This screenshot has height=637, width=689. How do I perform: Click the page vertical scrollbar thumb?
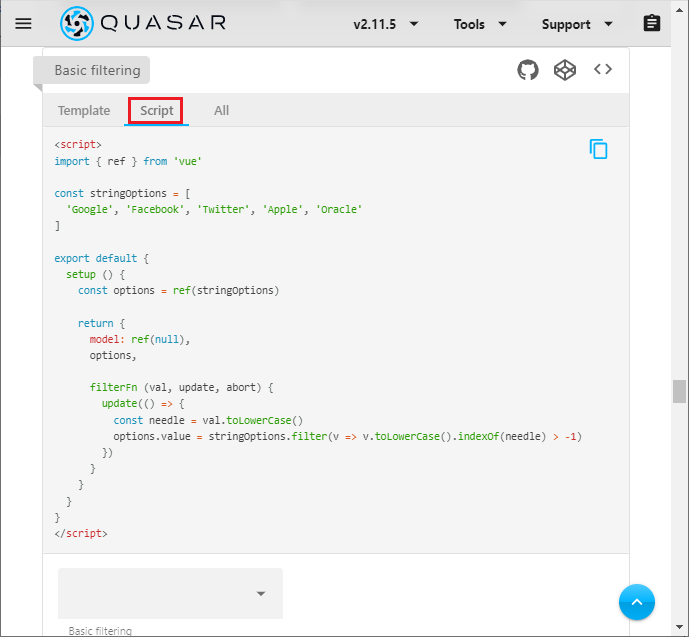[x=679, y=391]
